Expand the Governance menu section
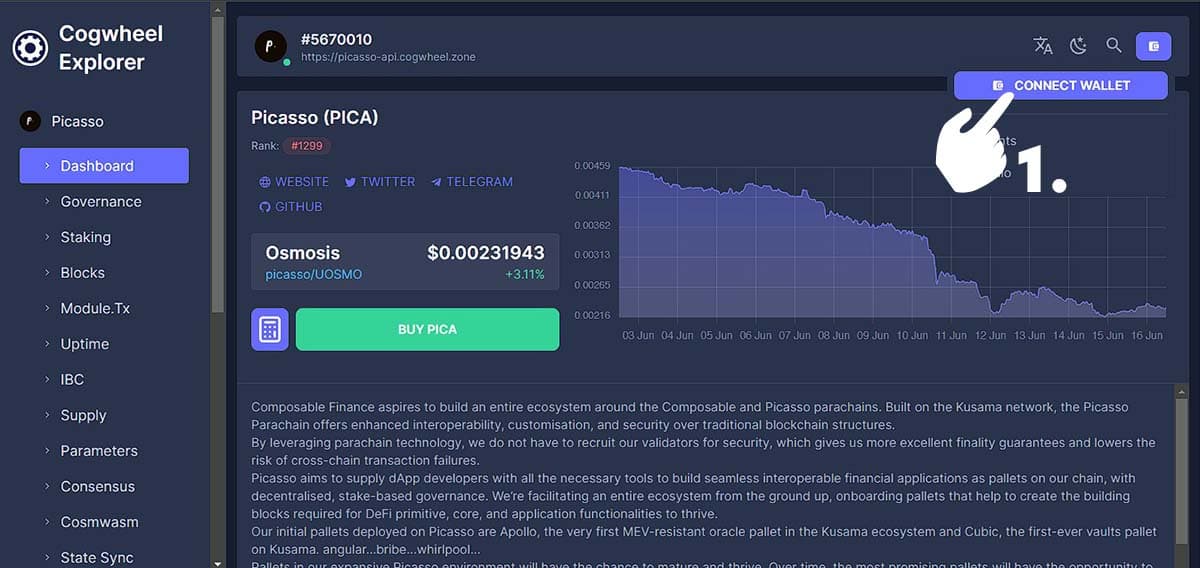Image resolution: width=1200 pixels, height=568 pixels. (x=100, y=202)
